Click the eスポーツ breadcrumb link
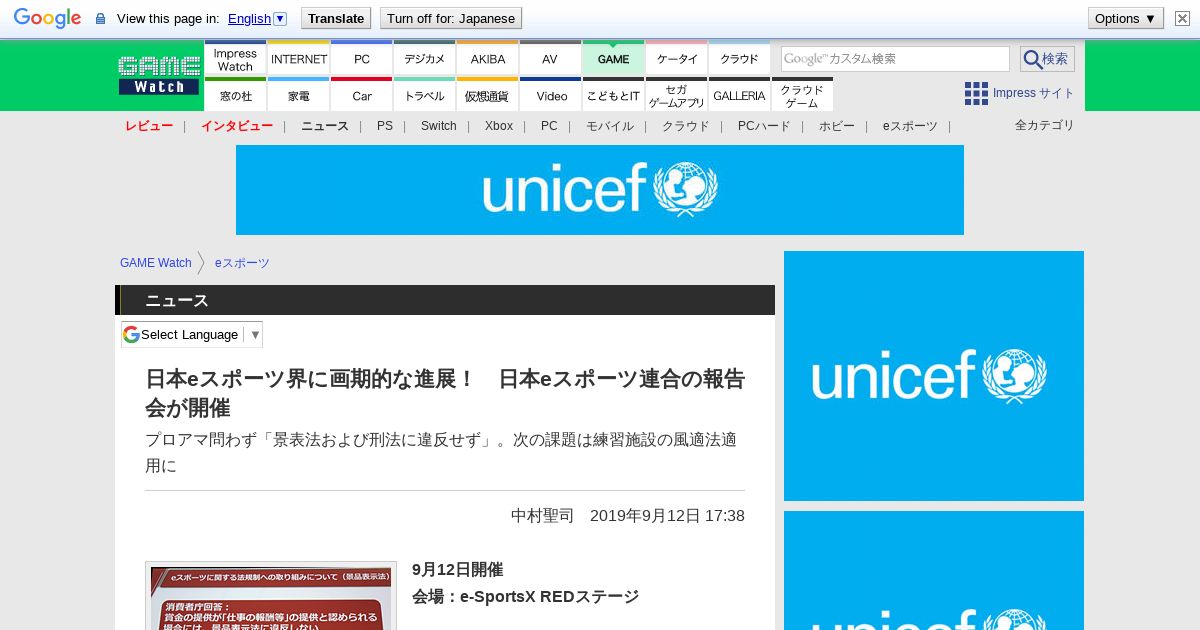This screenshot has height=630, width=1200. click(242, 263)
